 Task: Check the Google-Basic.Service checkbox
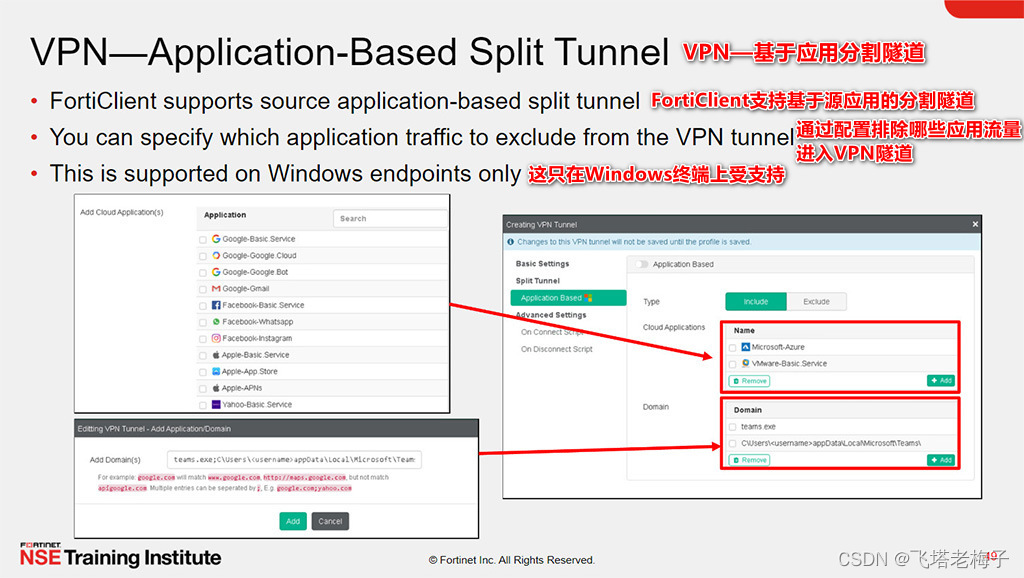203,240
